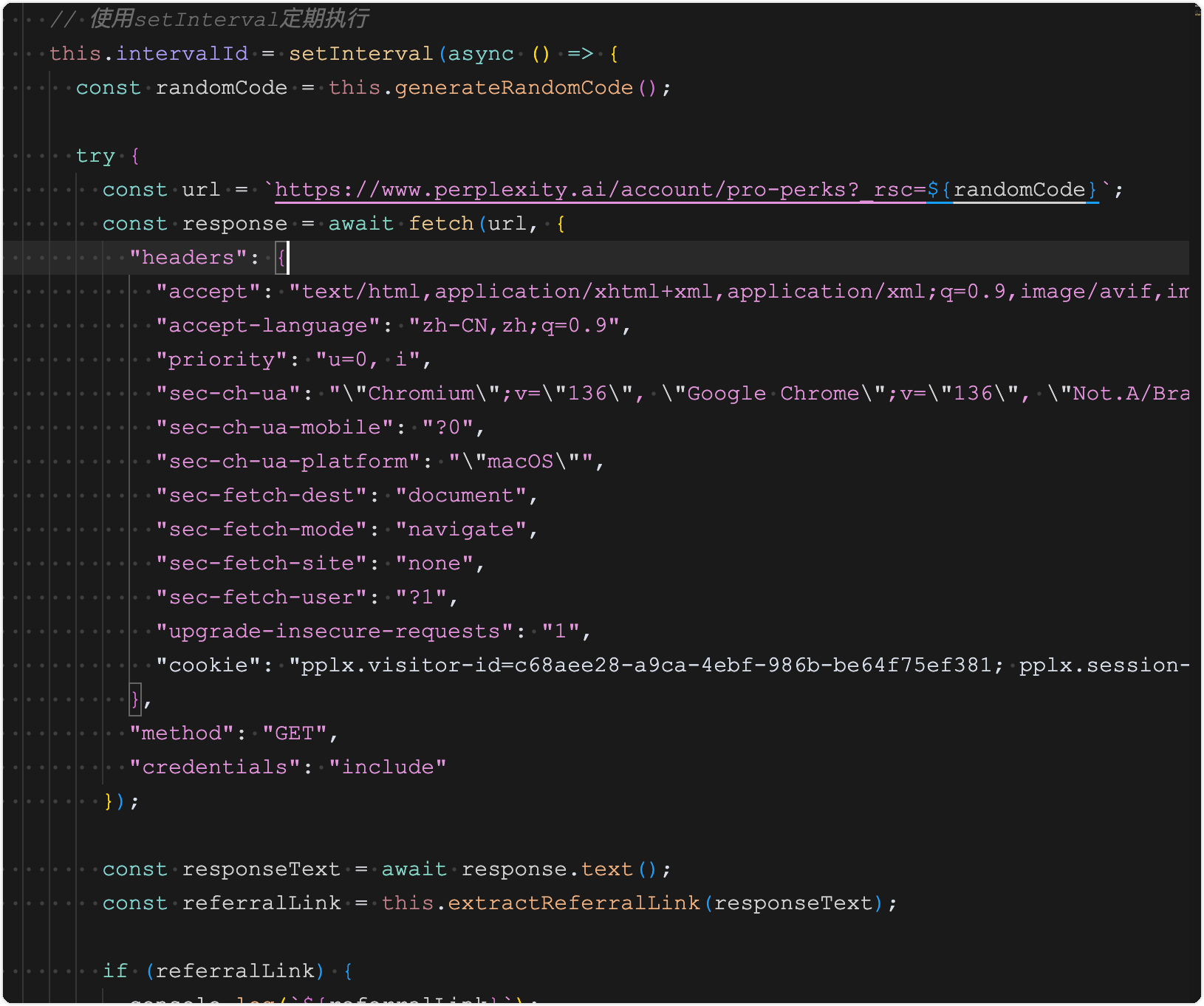Click the "navigate" value string

point(461,530)
